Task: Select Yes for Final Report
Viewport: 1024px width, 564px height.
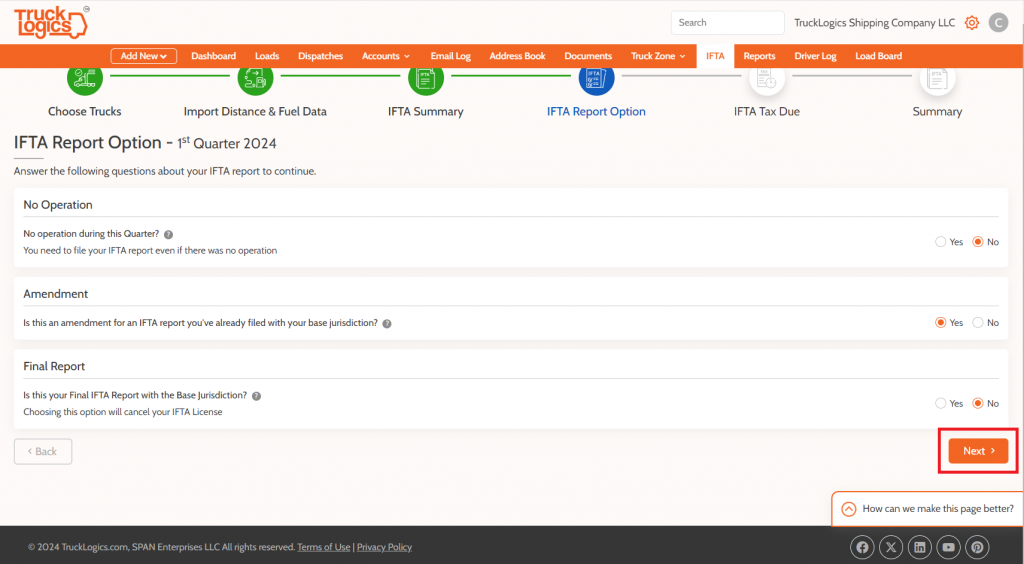Action: [x=940, y=403]
